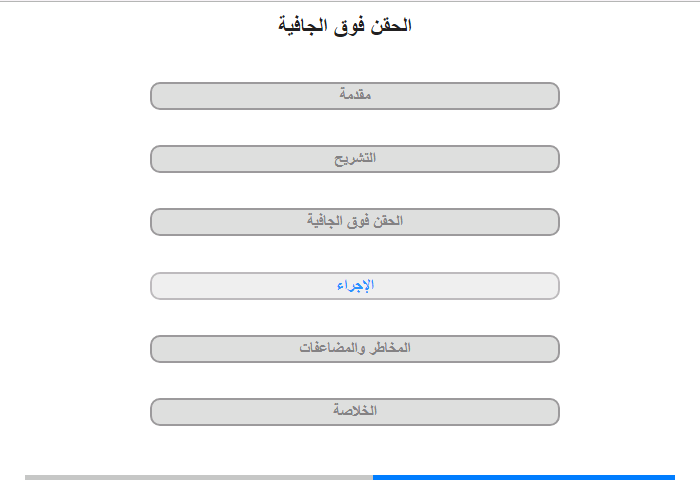Choose the Introduction (مقدمة) menu entry
This screenshot has width=700, height=480.
tap(355, 96)
